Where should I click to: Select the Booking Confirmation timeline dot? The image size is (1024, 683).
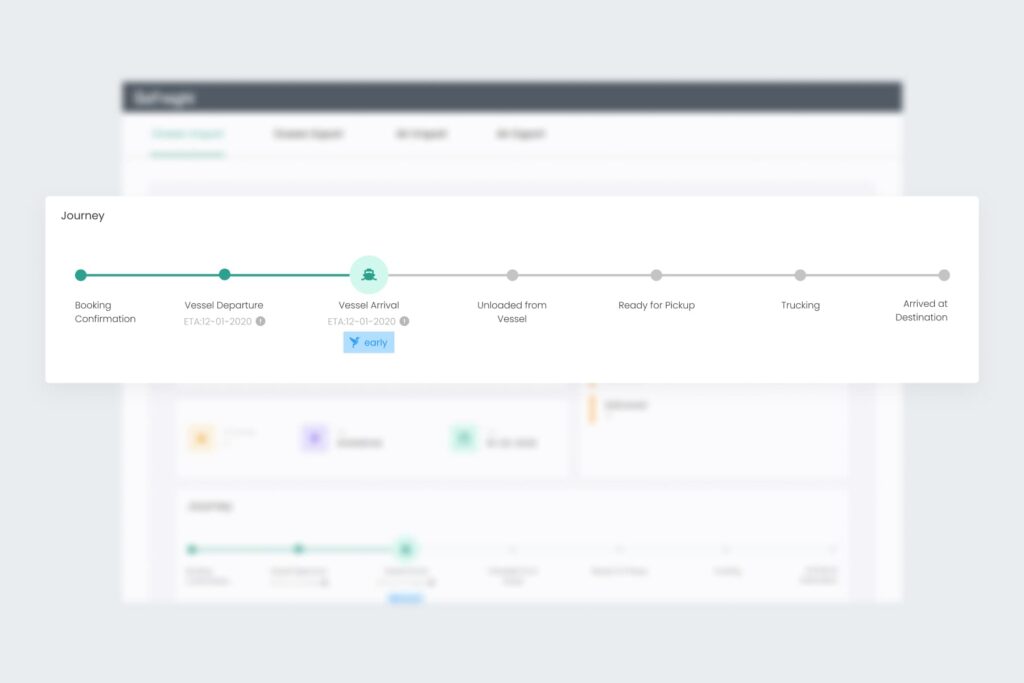pos(81,275)
